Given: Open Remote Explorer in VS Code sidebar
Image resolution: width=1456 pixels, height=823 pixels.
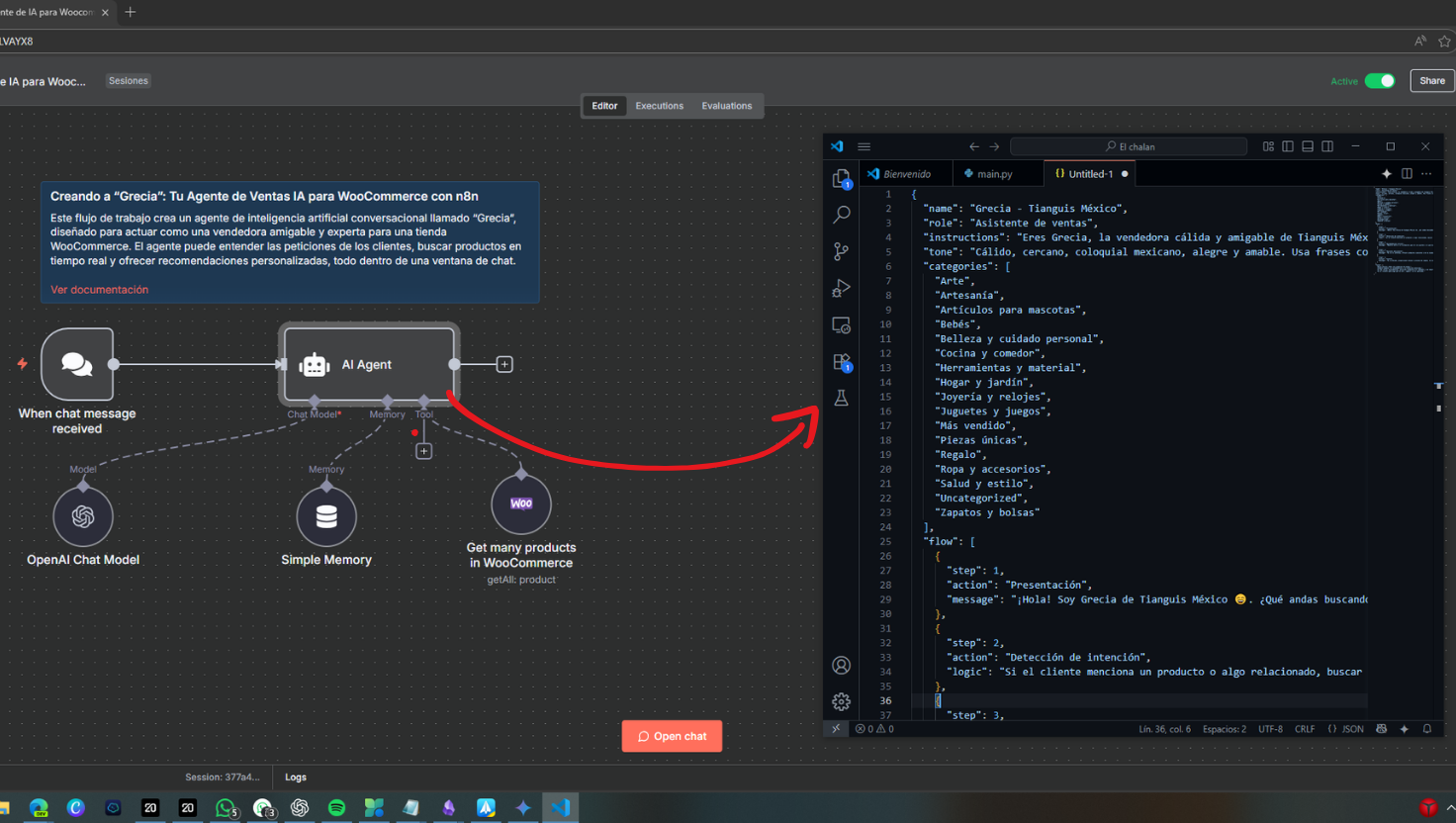Looking at the screenshot, I should click(841, 324).
